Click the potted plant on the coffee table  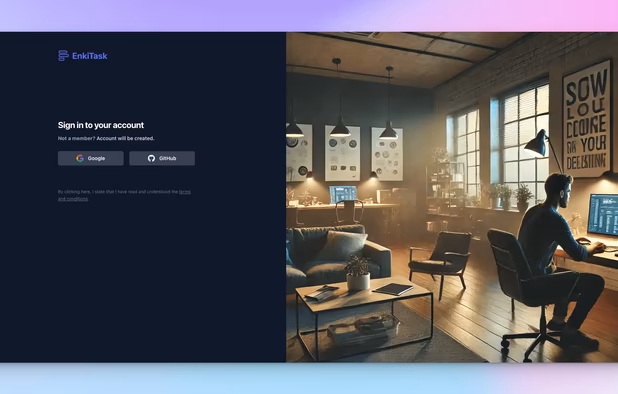point(358,273)
